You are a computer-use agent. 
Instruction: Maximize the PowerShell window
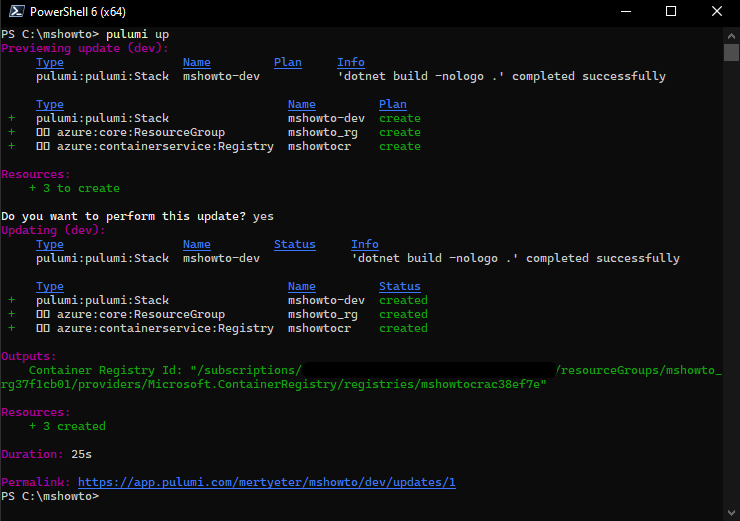[x=671, y=11]
